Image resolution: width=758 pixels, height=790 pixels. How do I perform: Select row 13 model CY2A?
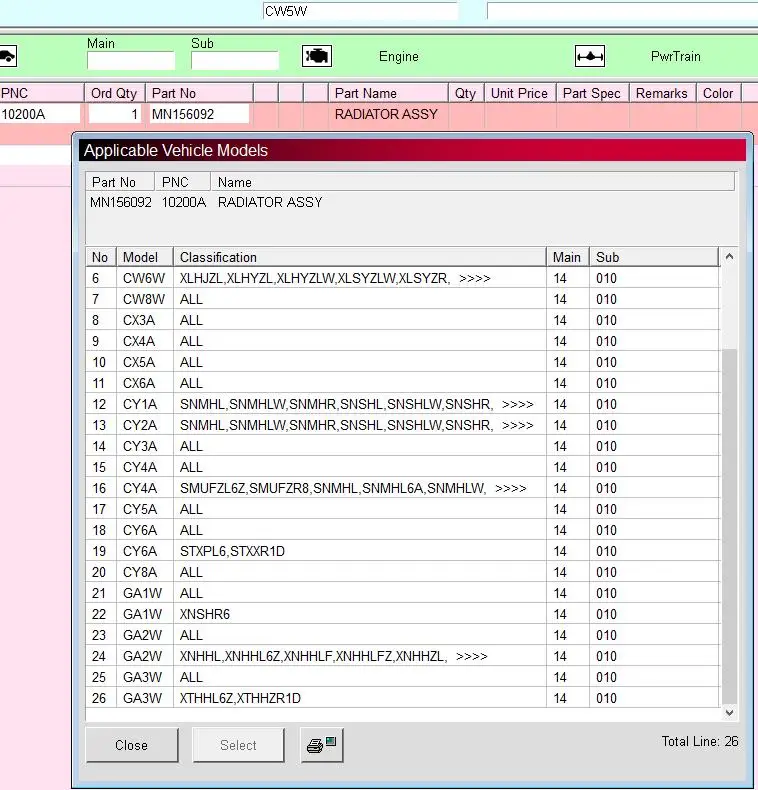click(402, 425)
